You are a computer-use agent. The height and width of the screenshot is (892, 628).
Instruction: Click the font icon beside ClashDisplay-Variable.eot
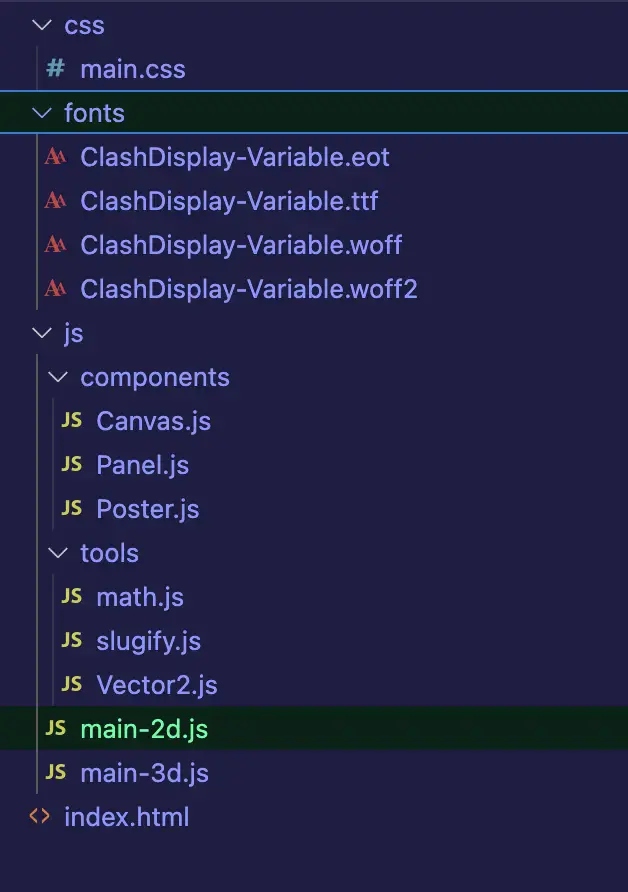(56, 157)
